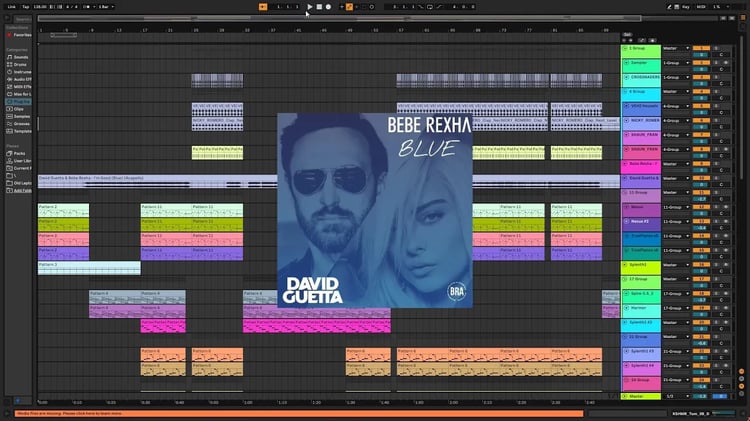Deactivate the Sampler track activator
This screenshot has height=421, width=750.
pos(701,63)
